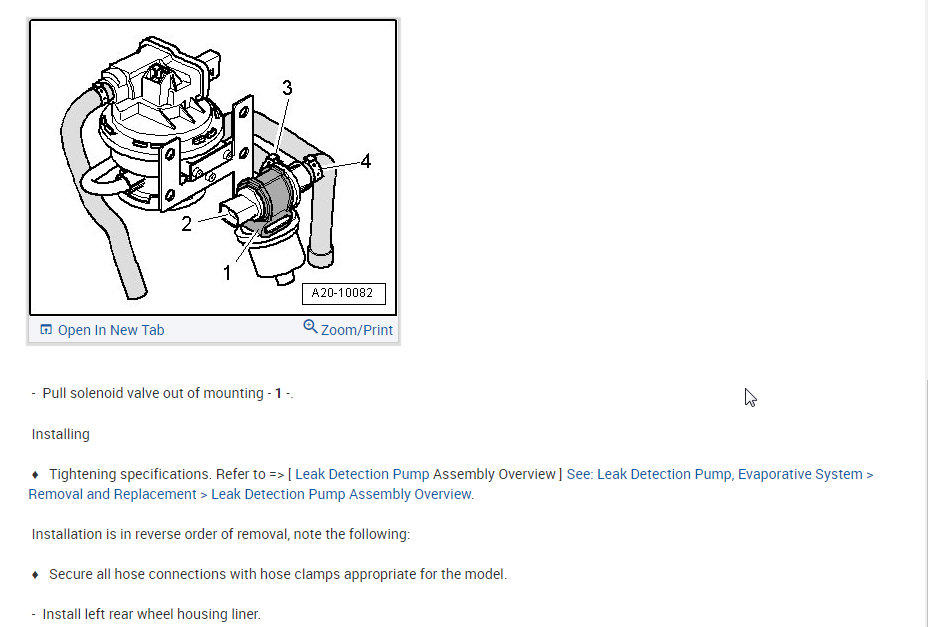Click Leak Detection Pump Assembly Overview link

click(341, 494)
